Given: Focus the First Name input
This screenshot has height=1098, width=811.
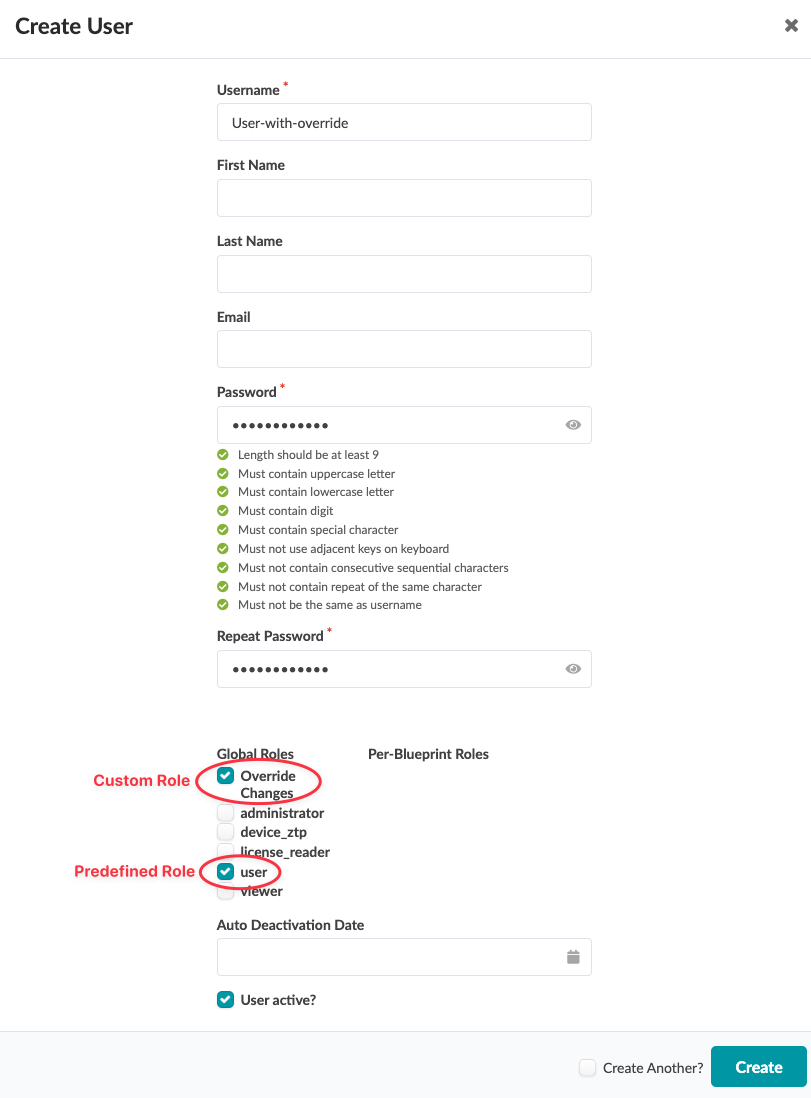Looking at the screenshot, I should 404,198.
